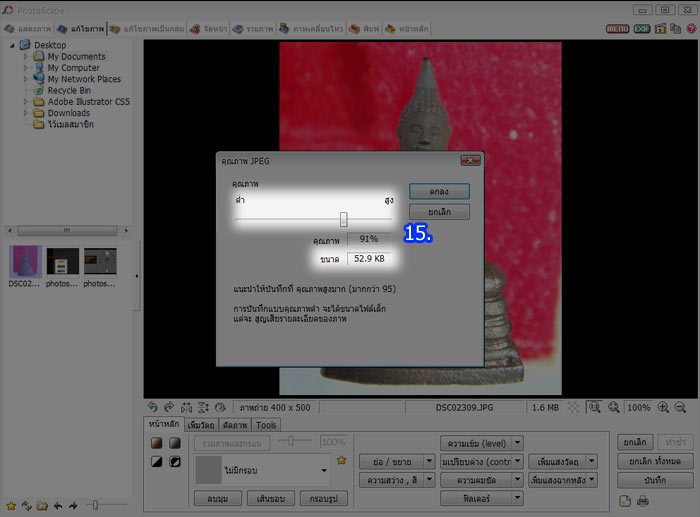Image resolution: width=700 pixels, height=517 pixels.
Task: Click the green EXIF icon
Action: click(x=642, y=29)
